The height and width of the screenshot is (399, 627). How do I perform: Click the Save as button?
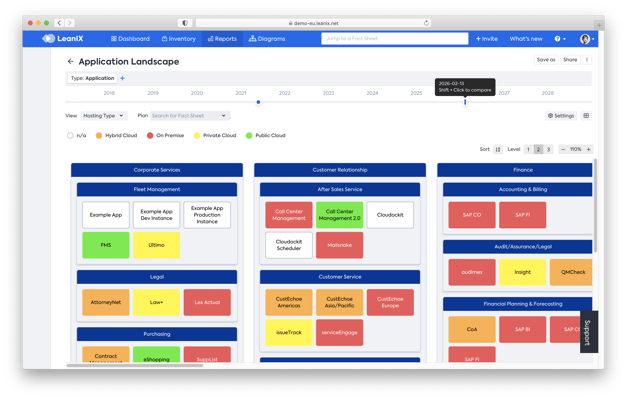pos(546,60)
